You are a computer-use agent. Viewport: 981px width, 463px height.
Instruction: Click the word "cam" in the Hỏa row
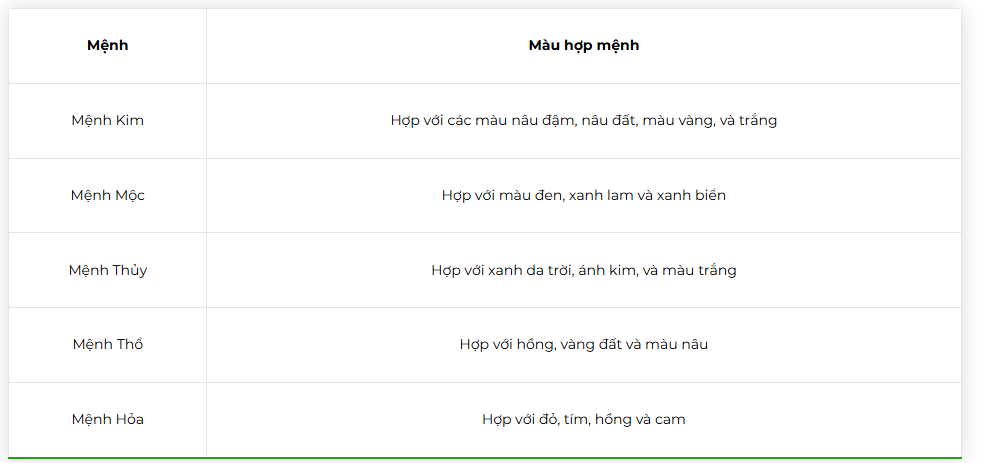click(670, 420)
